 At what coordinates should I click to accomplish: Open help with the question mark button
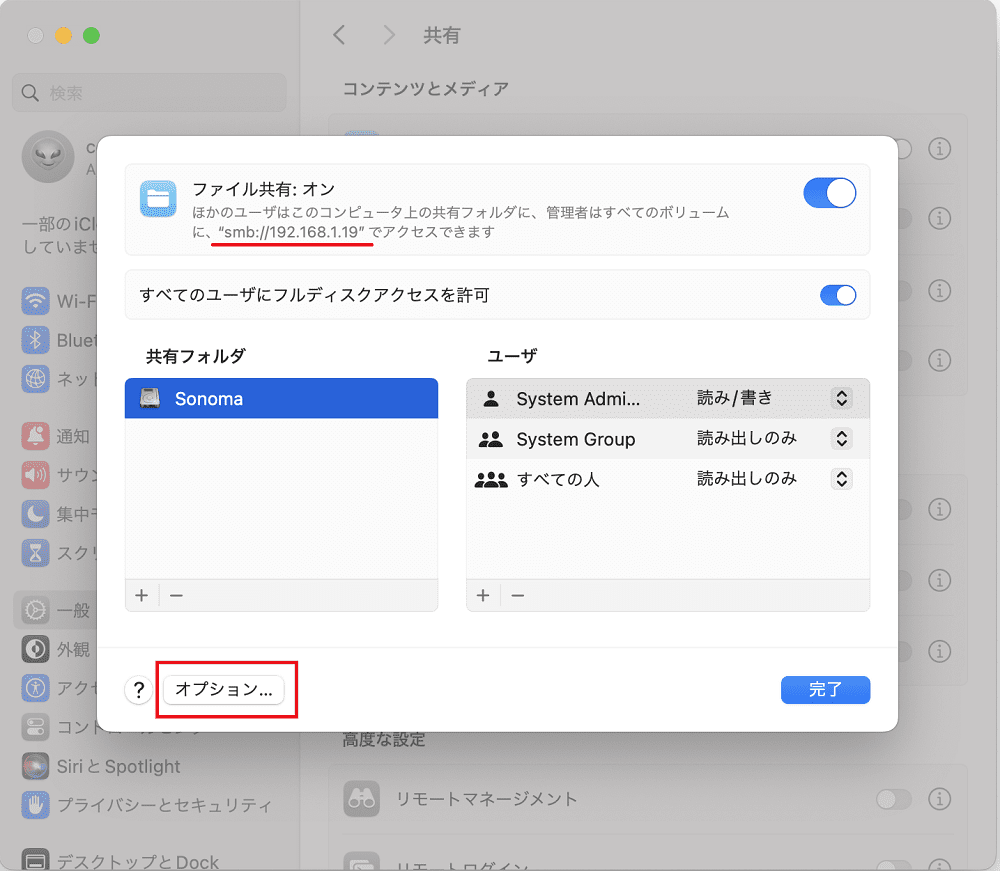(138, 690)
